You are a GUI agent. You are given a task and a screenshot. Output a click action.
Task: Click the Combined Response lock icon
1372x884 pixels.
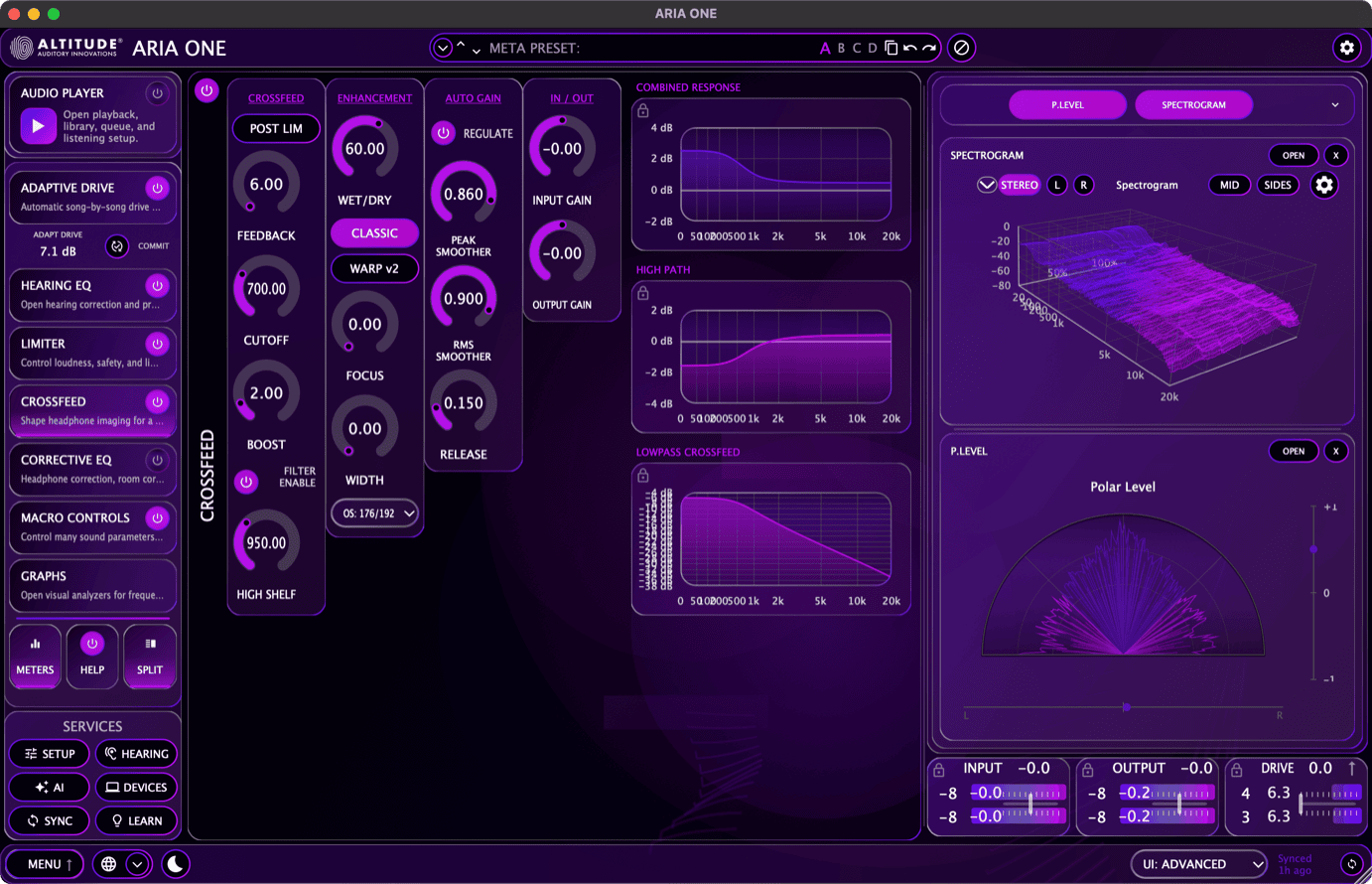643,111
